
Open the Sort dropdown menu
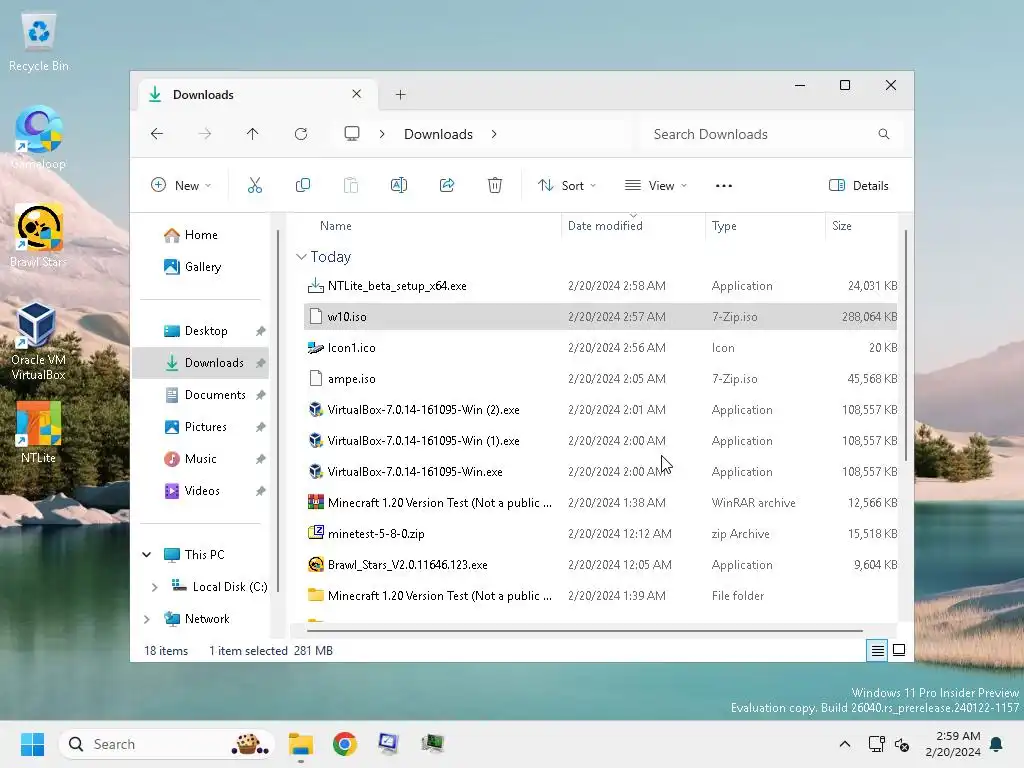pos(567,185)
